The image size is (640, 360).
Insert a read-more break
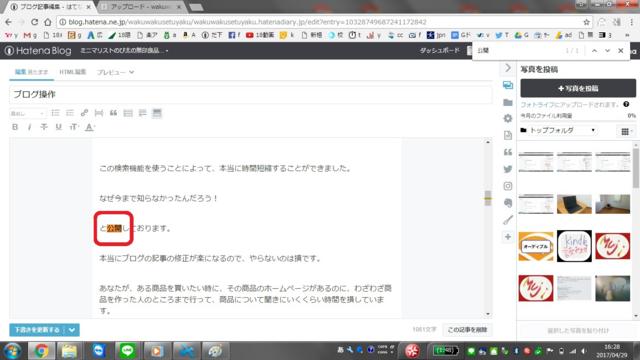pyautogui.click(x=99, y=113)
